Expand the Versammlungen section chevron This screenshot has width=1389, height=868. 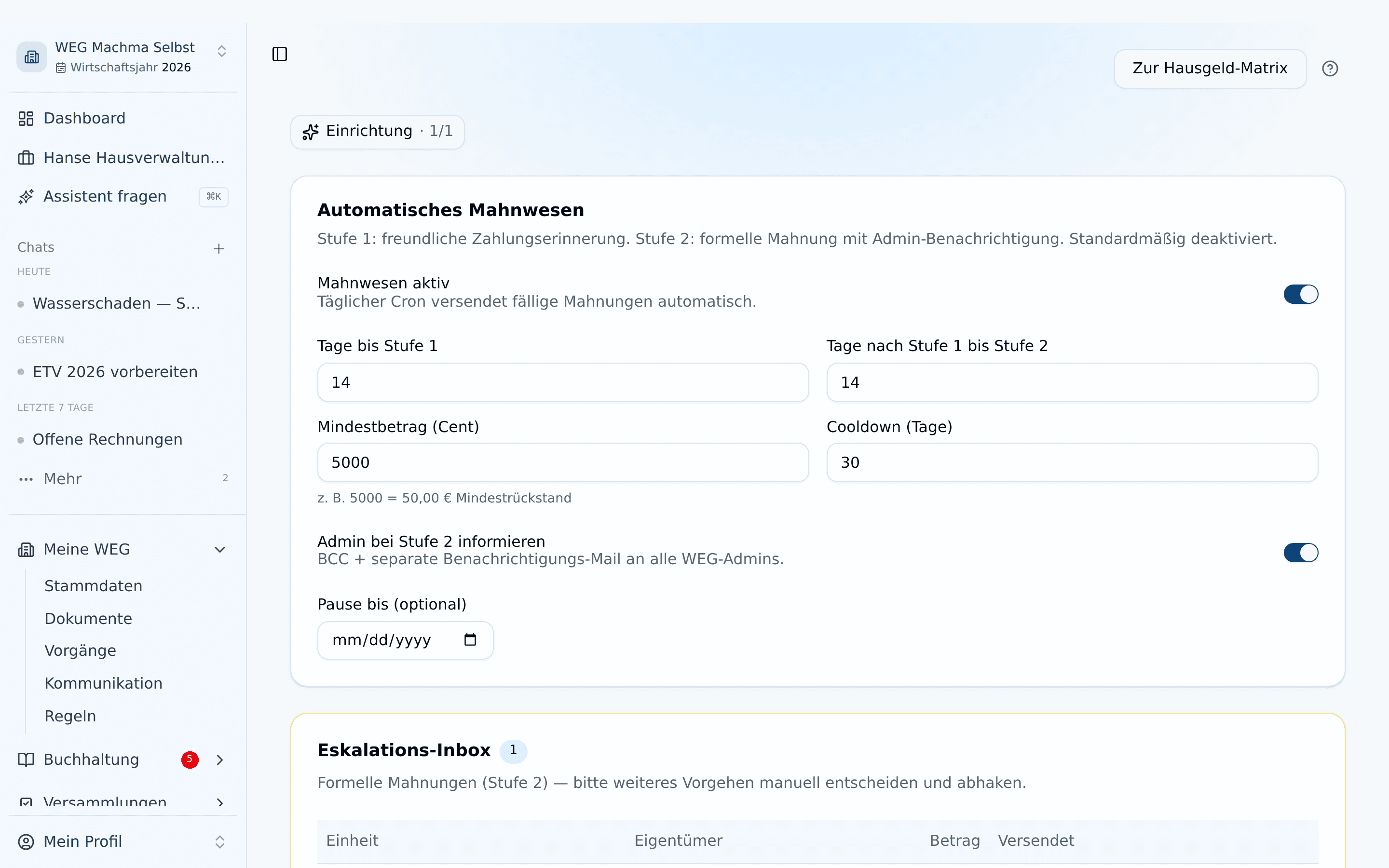220,802
